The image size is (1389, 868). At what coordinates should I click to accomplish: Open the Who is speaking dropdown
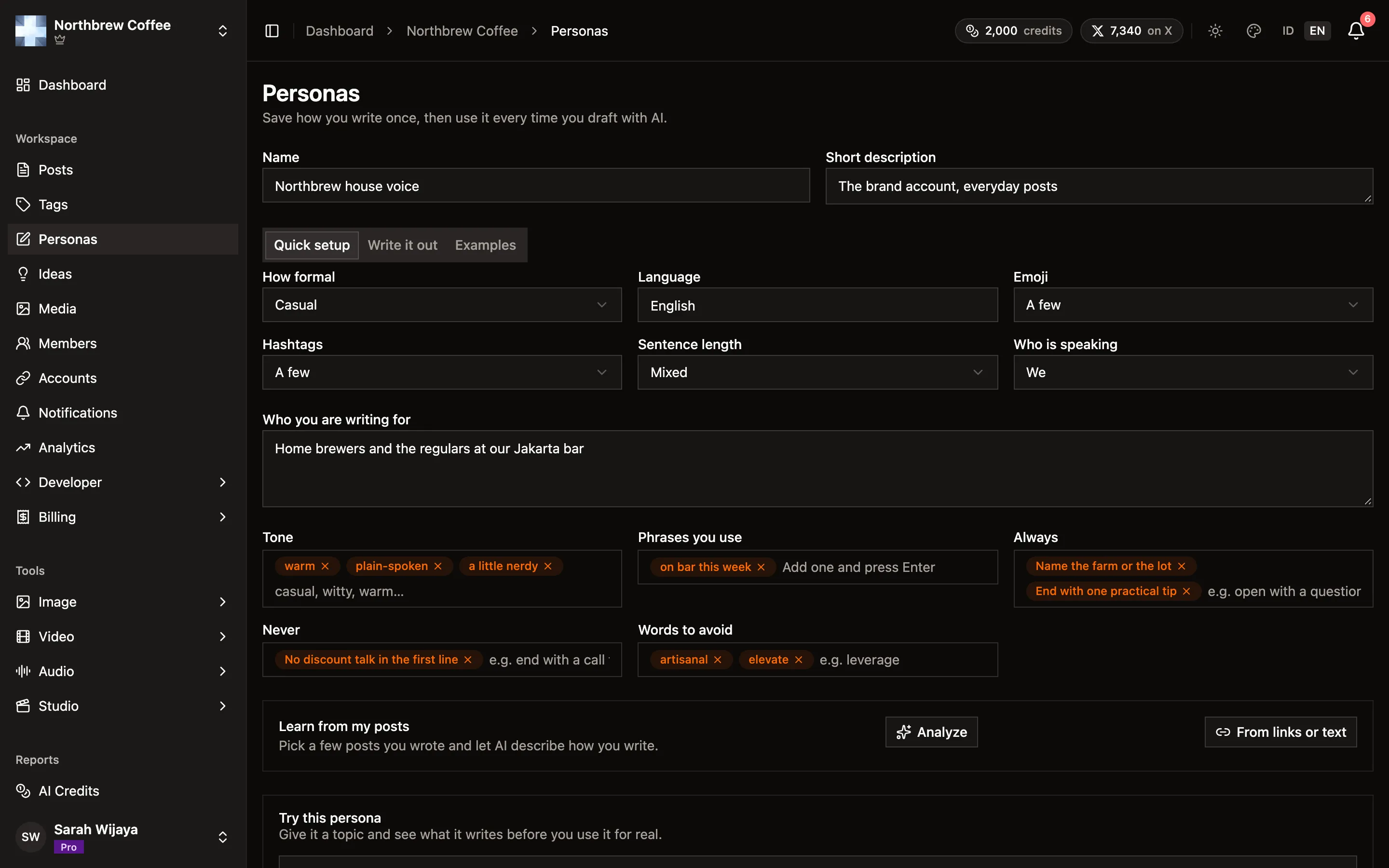point(1193,373)
